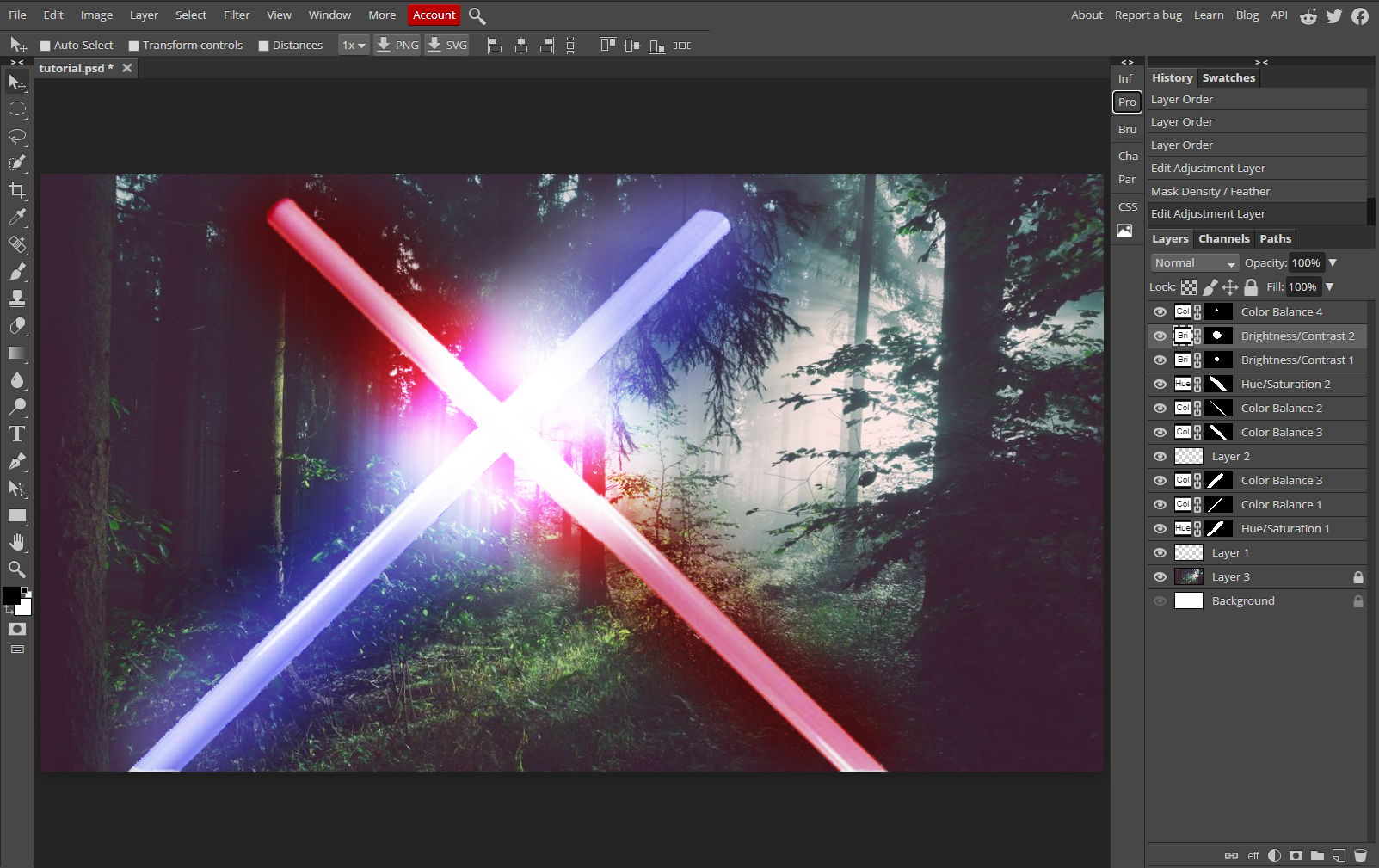This screenshot has height=868, width=1379.
Task: Select the Ellipse Select tool
Action: pyautogui.click(x=17, y=109)
